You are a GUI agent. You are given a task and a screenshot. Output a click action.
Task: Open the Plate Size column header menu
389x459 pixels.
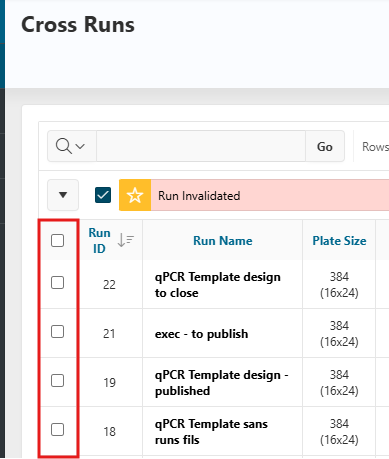[x=339, y=241]
